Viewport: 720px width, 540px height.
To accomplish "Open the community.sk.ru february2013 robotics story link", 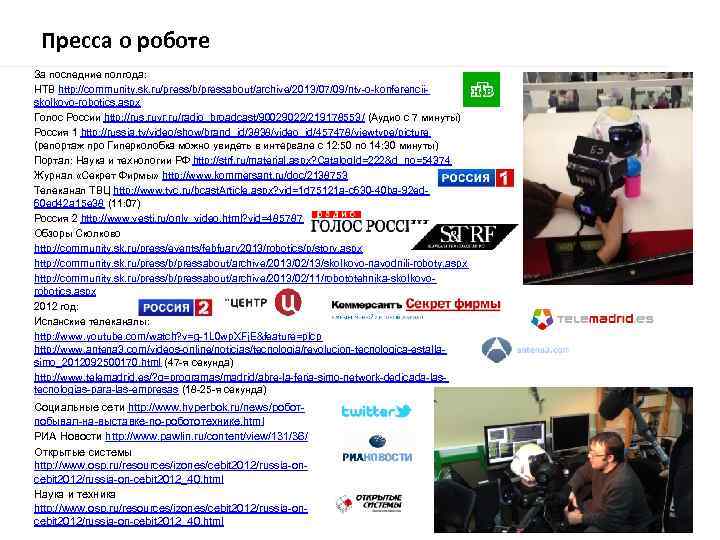I will click(x=198, y=248).
